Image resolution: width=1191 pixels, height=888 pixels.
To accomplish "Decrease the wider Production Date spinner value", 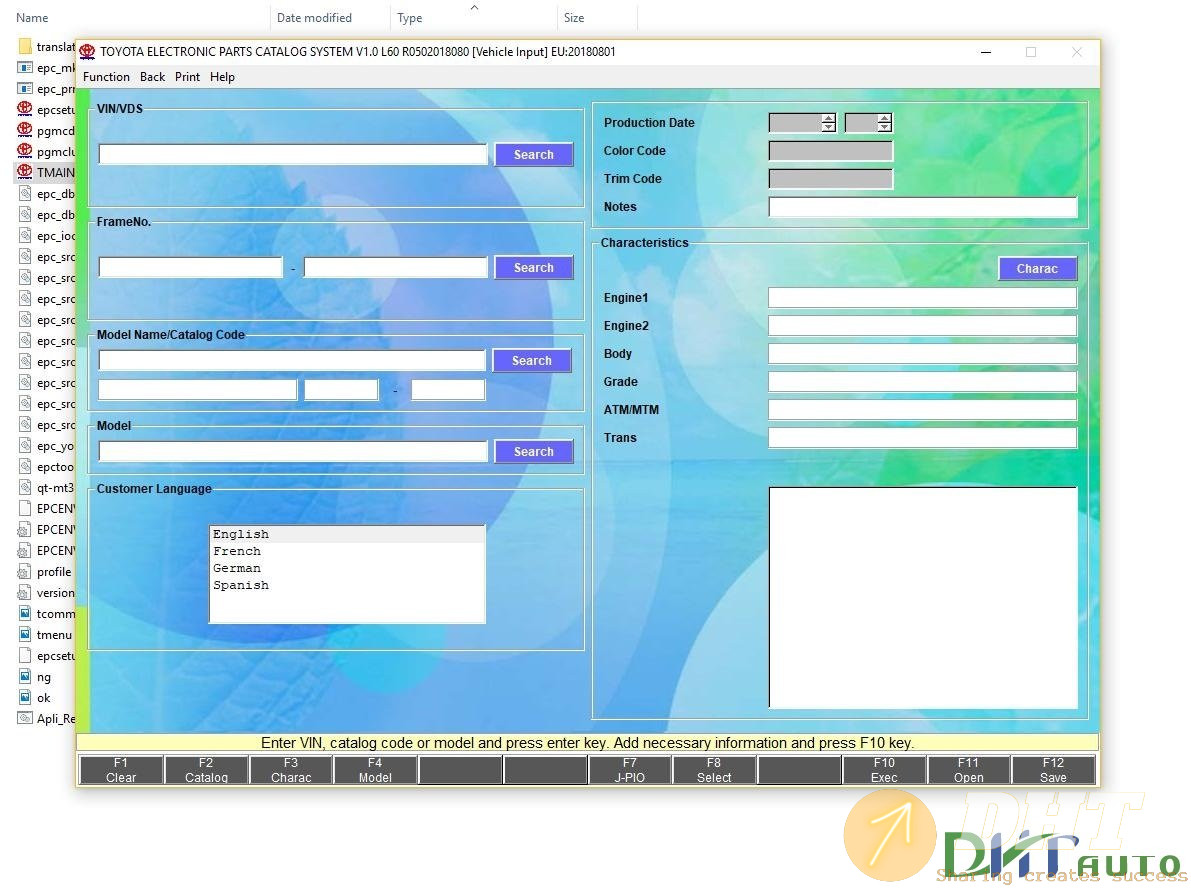I will click(829, 127).
